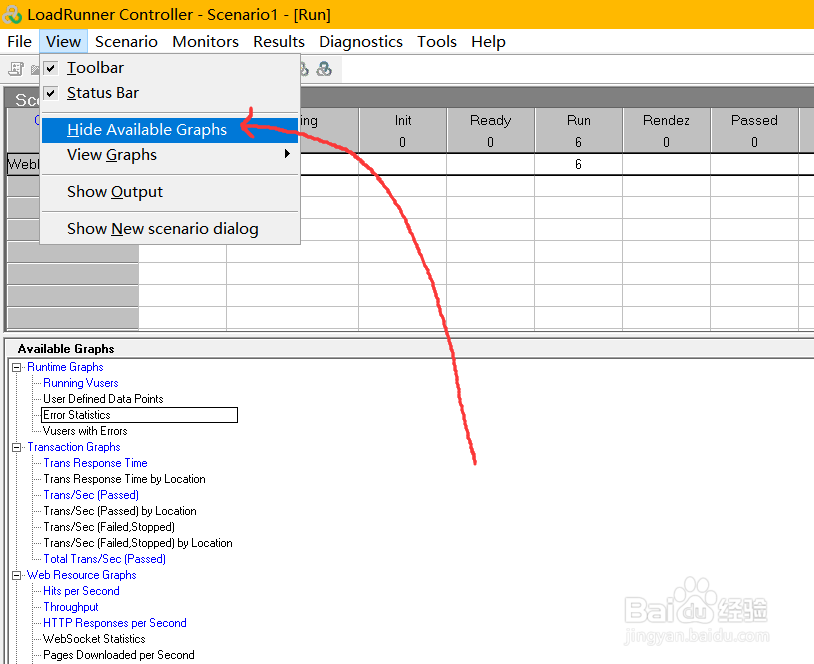Open the Monitors menu
Viewport: 814px width, 664px height.
[x=206, y=42]
